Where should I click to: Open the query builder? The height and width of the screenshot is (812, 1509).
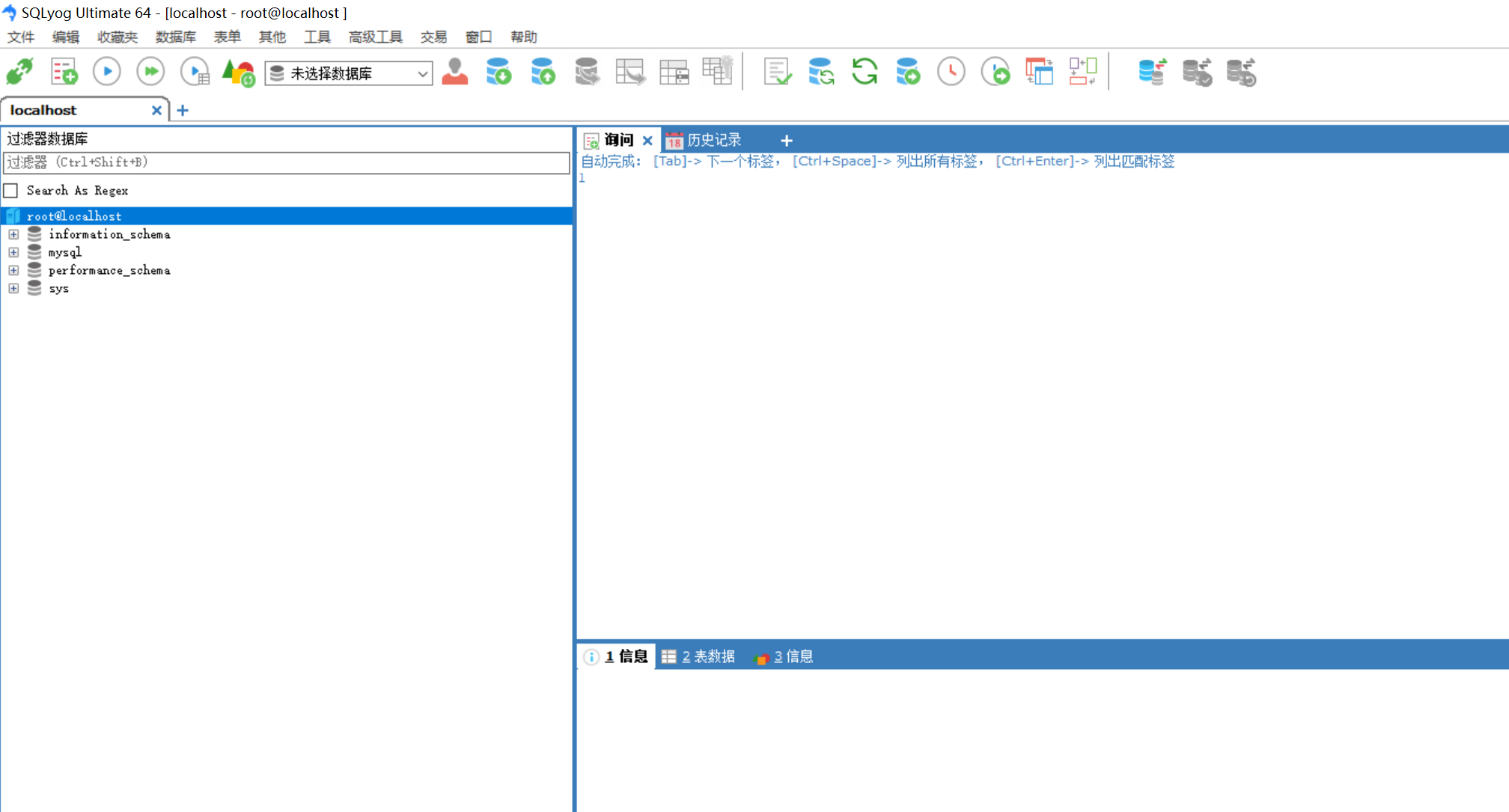[x=1040, y=71]
